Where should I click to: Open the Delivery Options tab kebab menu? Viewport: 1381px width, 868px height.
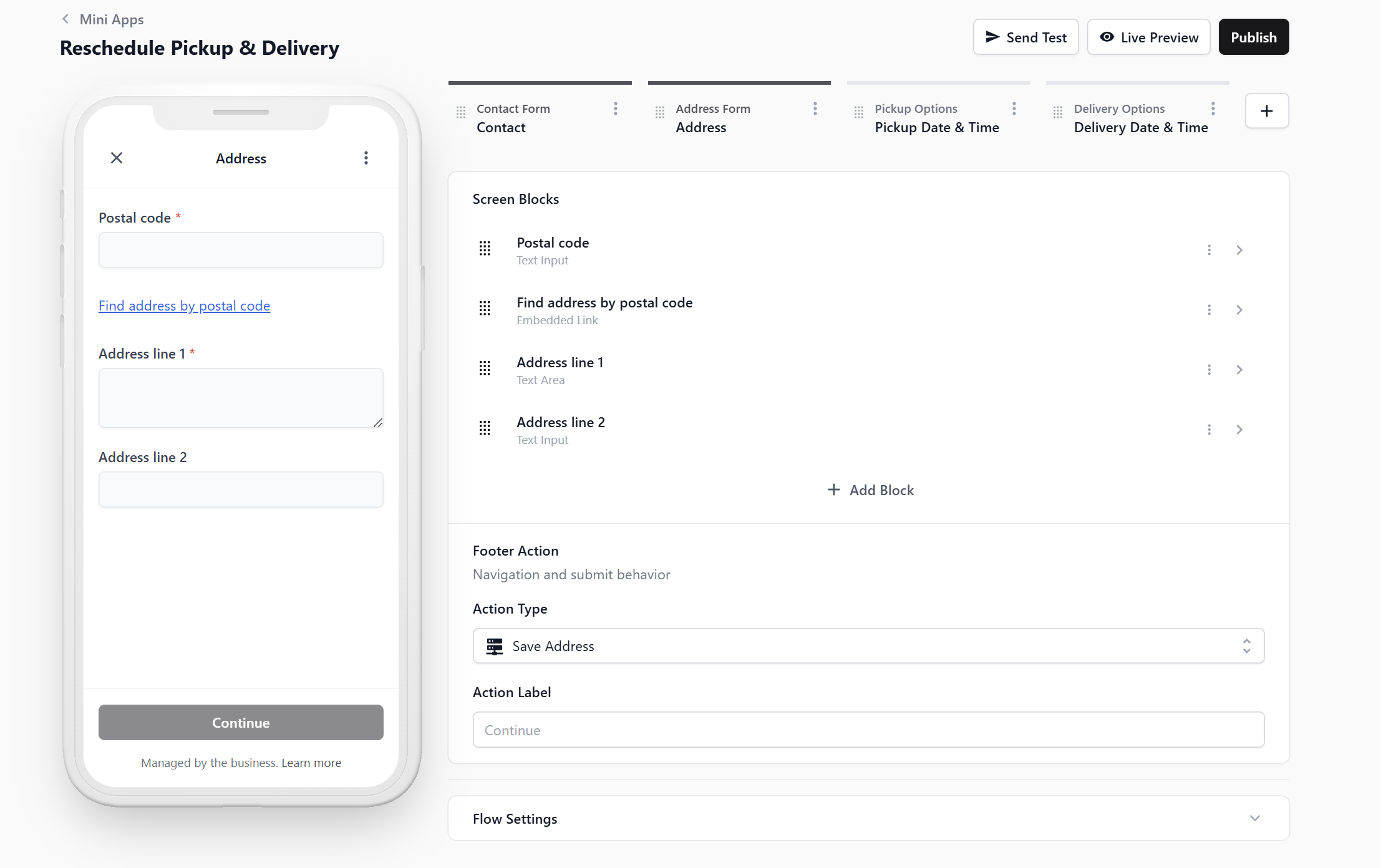pyautogui.click(x=1213, y=109)
